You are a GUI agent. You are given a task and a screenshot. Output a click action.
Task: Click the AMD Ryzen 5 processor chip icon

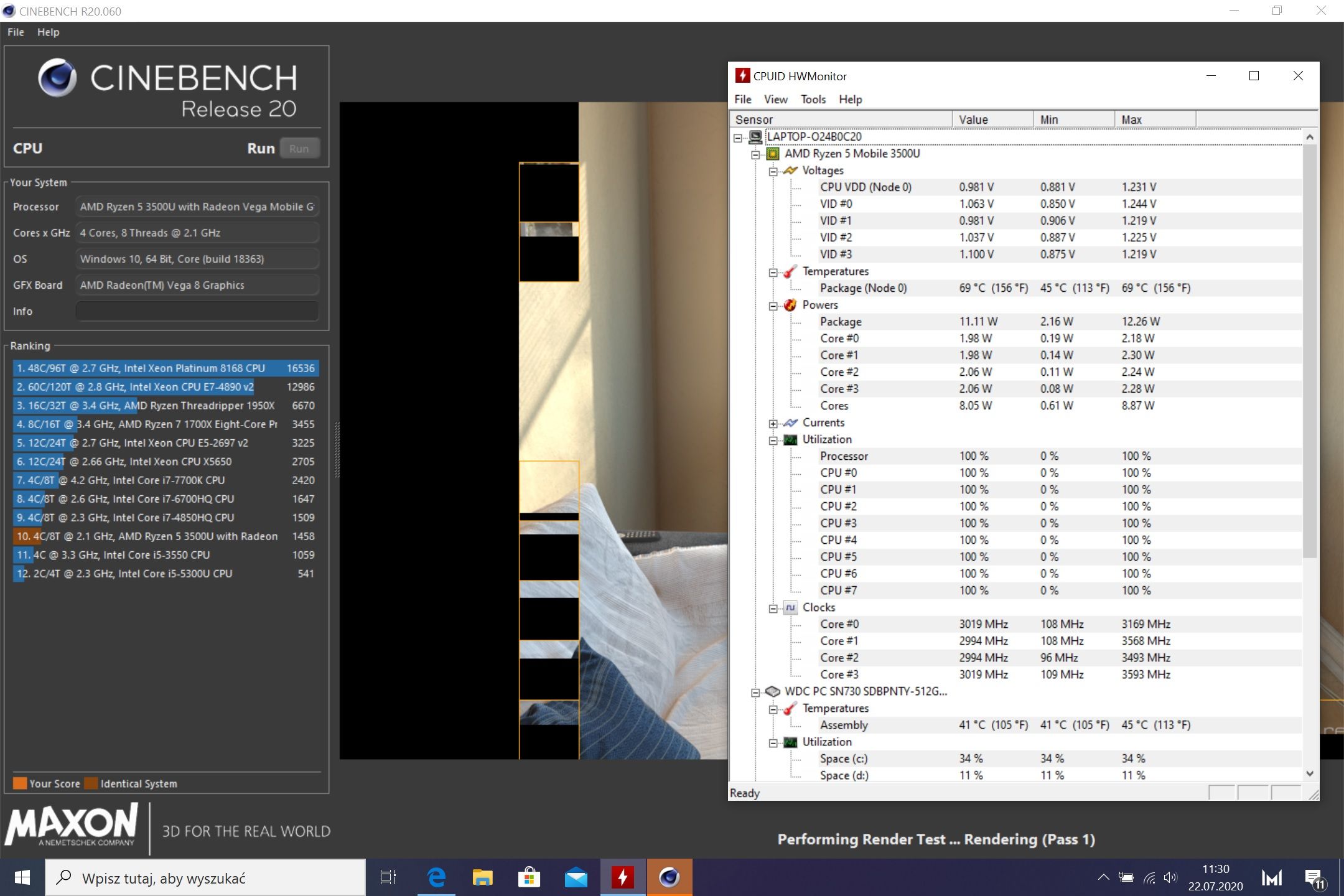tap(772, 154)
